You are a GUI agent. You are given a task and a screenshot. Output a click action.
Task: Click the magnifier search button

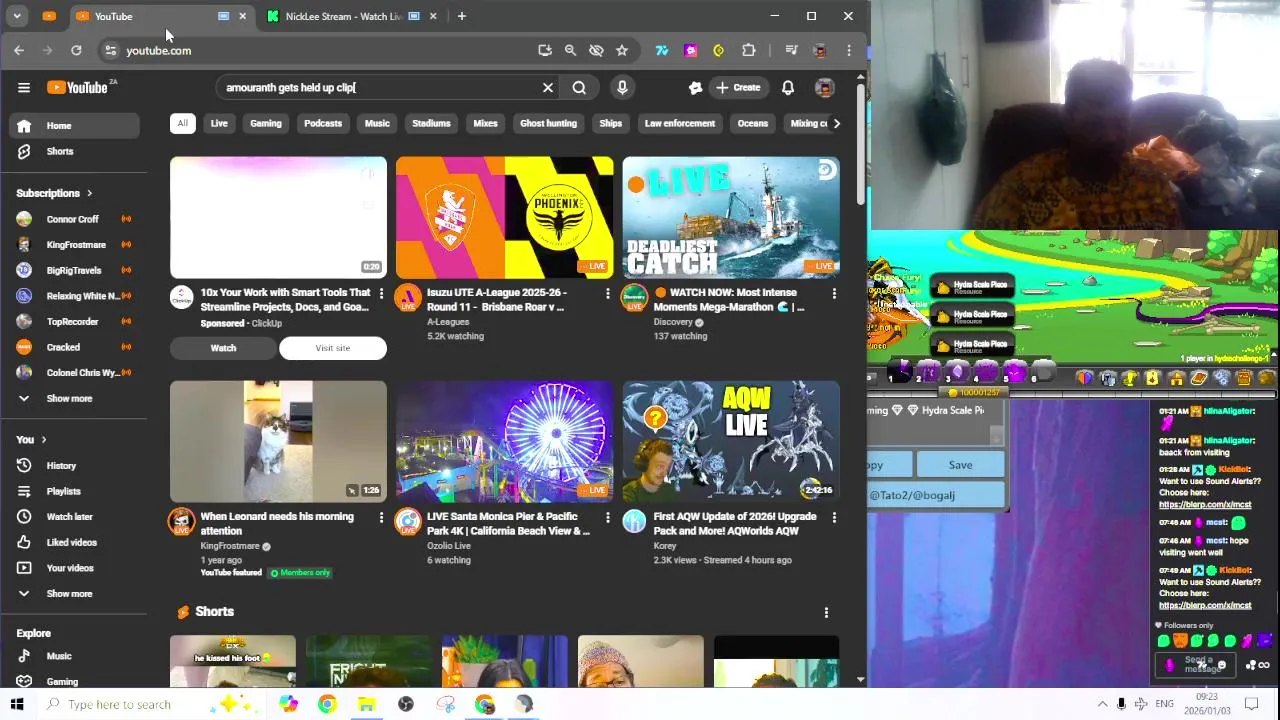click(579, 87)
